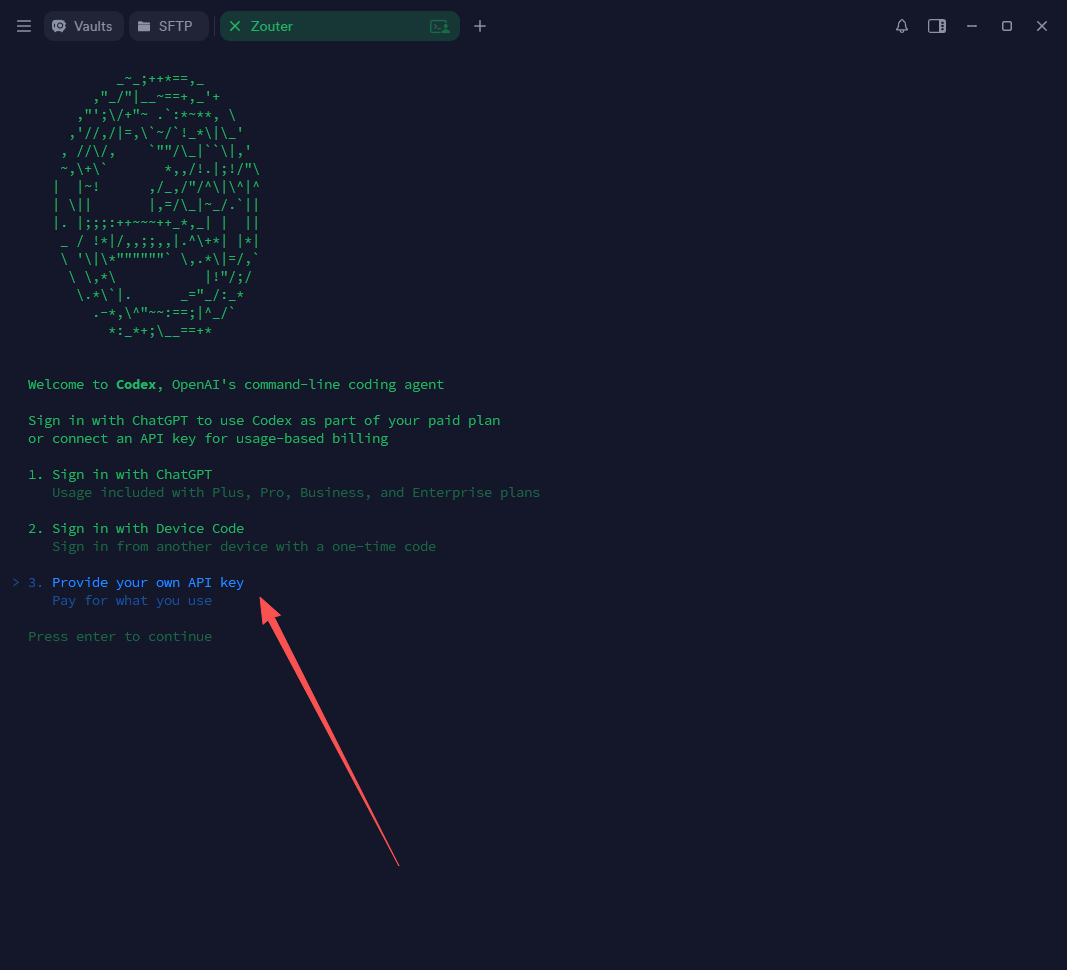The image size is (1067, 970).
Task: Add a new tab with plus button
Action: coord(480,26)
